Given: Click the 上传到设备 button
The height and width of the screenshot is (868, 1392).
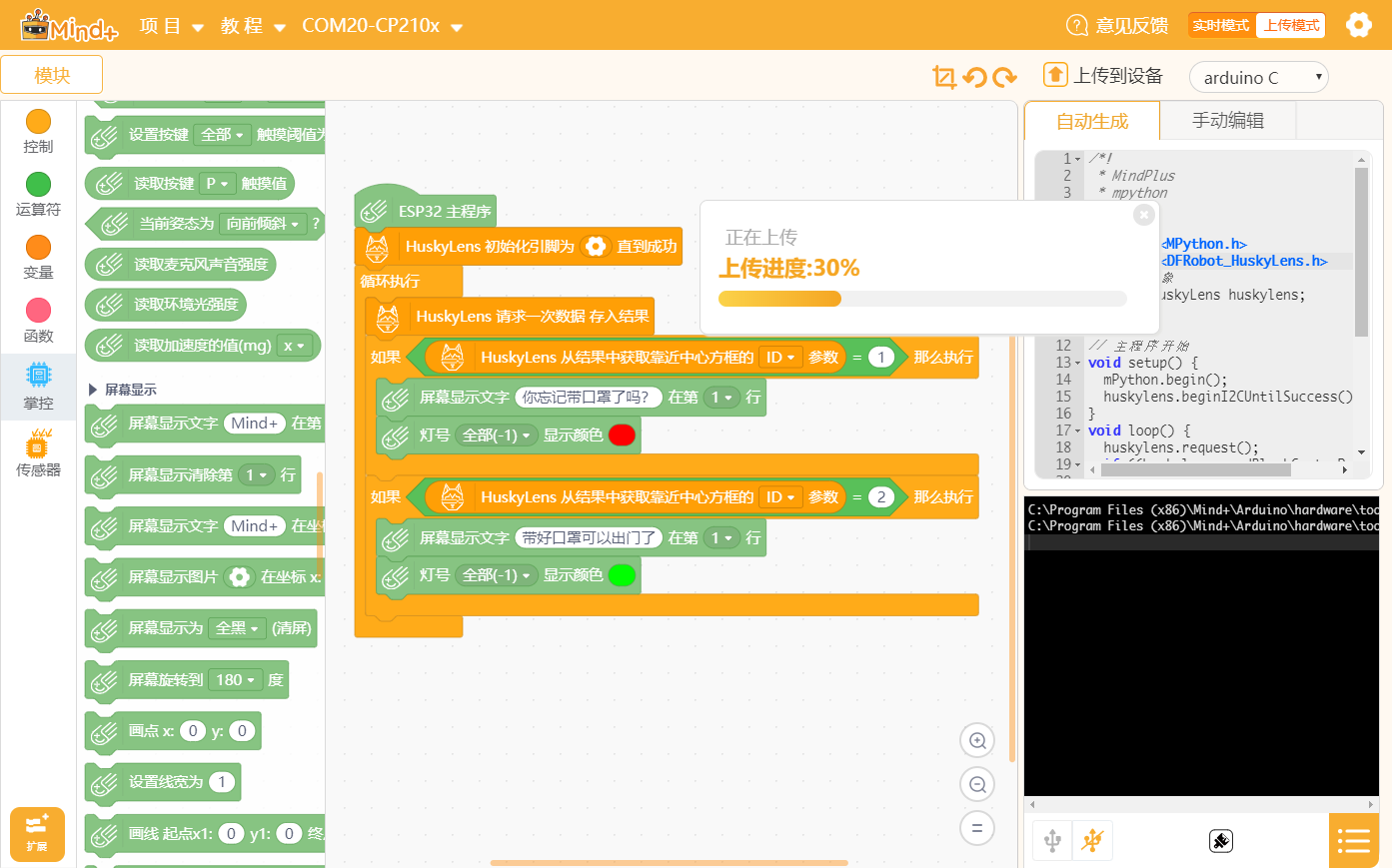Looking at the screenshot, I should [1103, 75].
